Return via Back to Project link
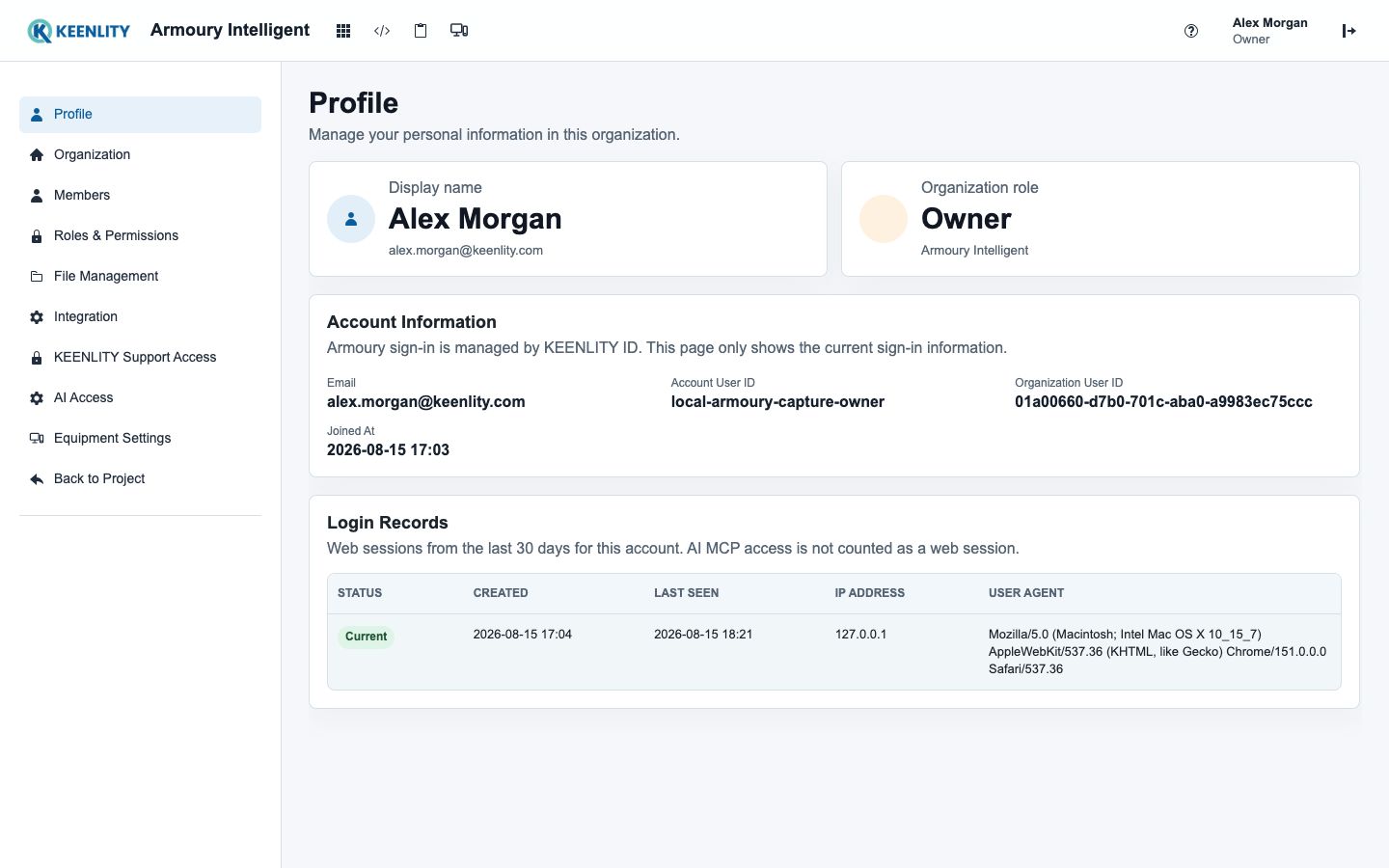1389x868 pixels. (x=140, y=478)
